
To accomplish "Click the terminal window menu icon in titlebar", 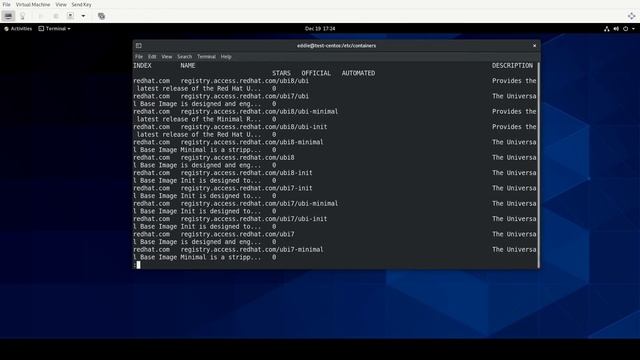I will (139, 46).
